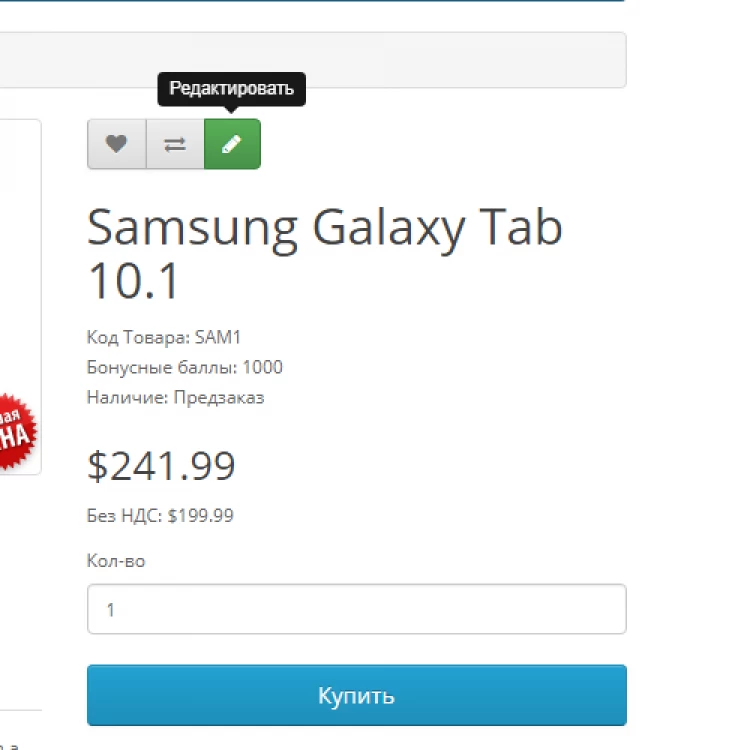This screenshot has width=750, height=750.
Task: Click the $199.99 tax-free price
Action: tap(200, 516)
